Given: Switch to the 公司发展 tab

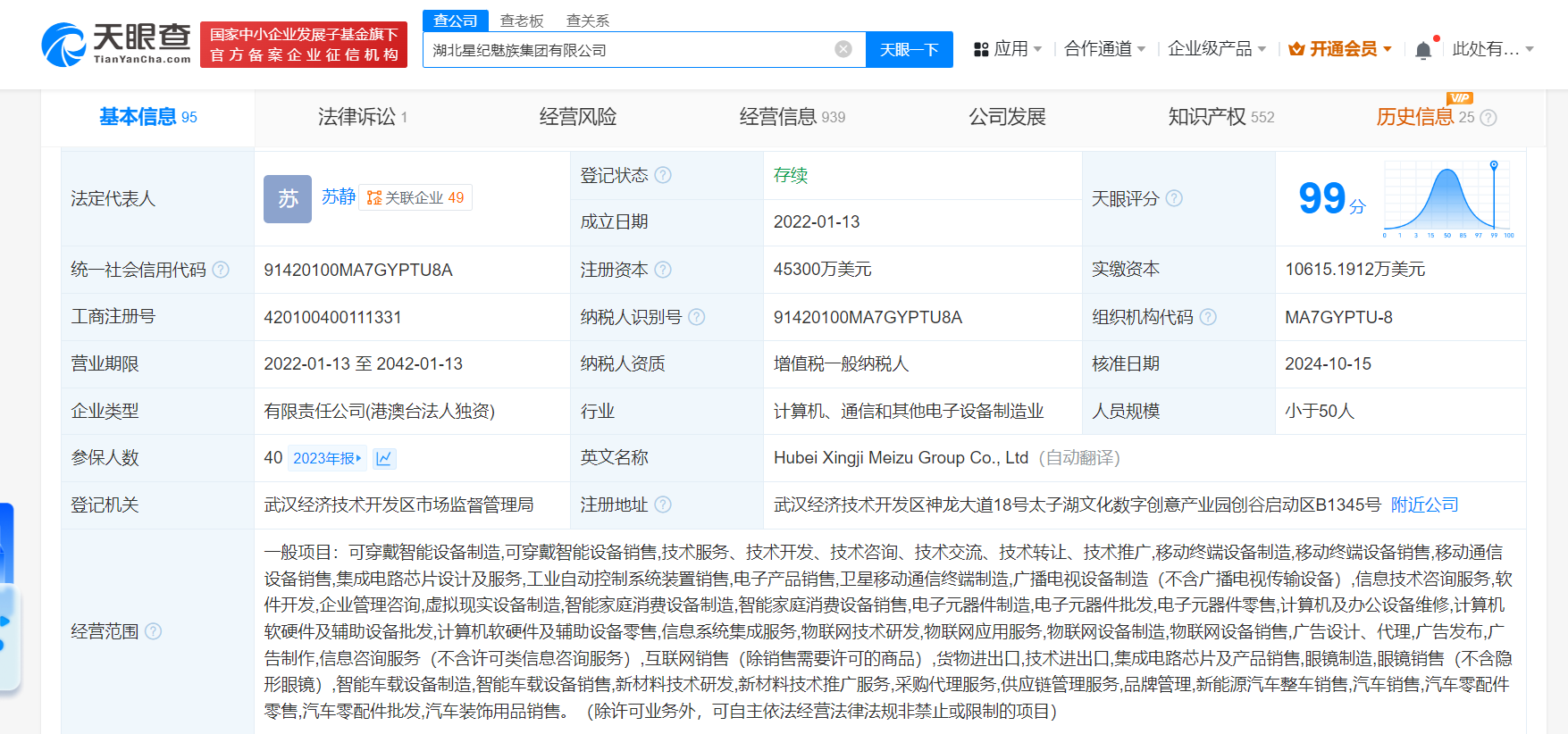Looking at the screenshot, I should [1007, 117].
